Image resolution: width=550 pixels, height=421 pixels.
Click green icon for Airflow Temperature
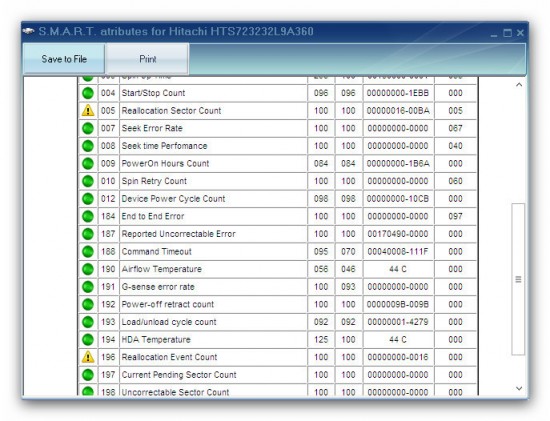[x=88, y=269]
